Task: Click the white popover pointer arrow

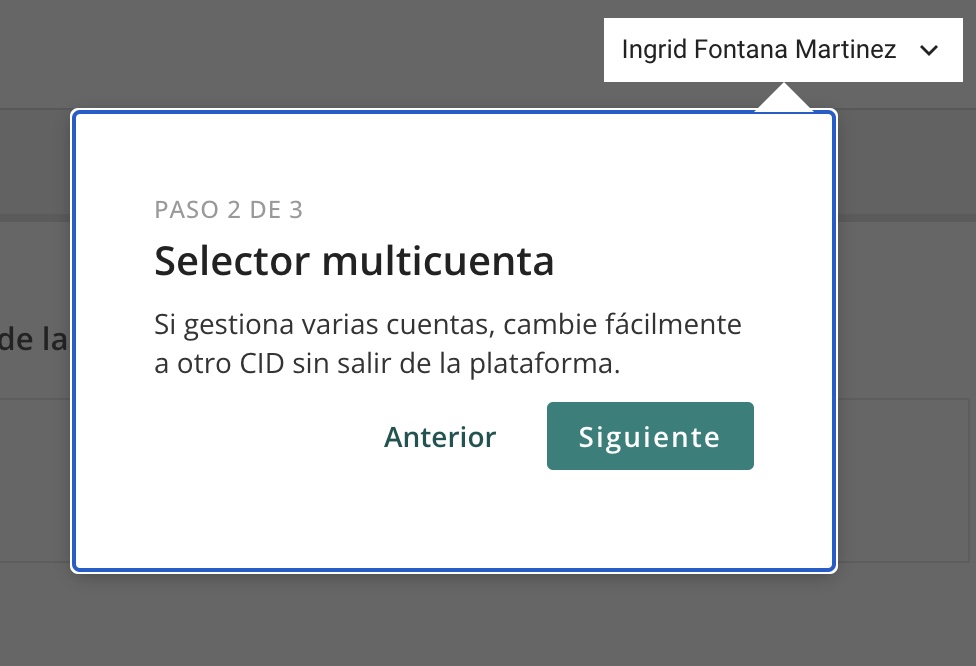Action: 784,99
